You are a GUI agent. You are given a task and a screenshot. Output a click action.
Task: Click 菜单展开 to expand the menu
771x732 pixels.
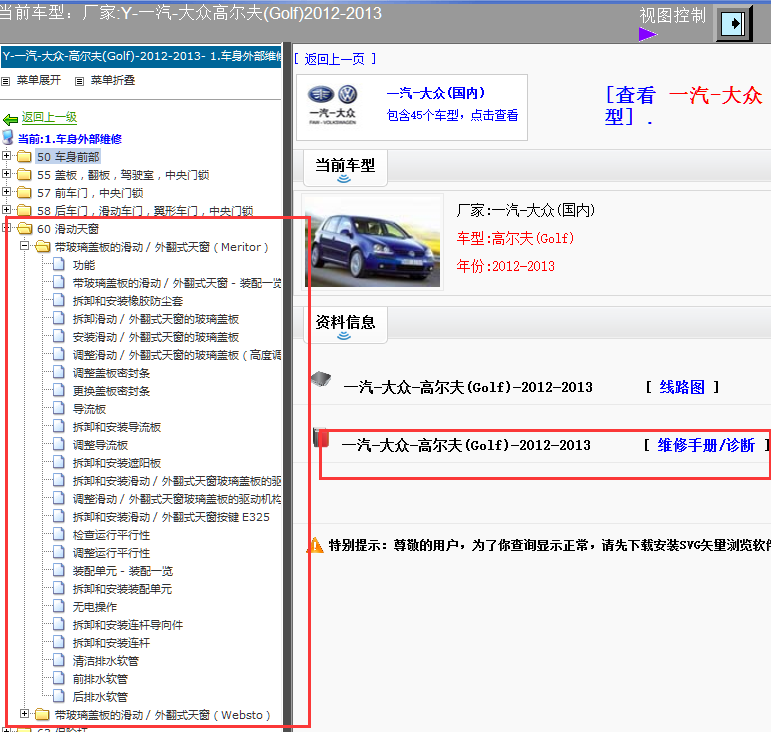[39, 80]
